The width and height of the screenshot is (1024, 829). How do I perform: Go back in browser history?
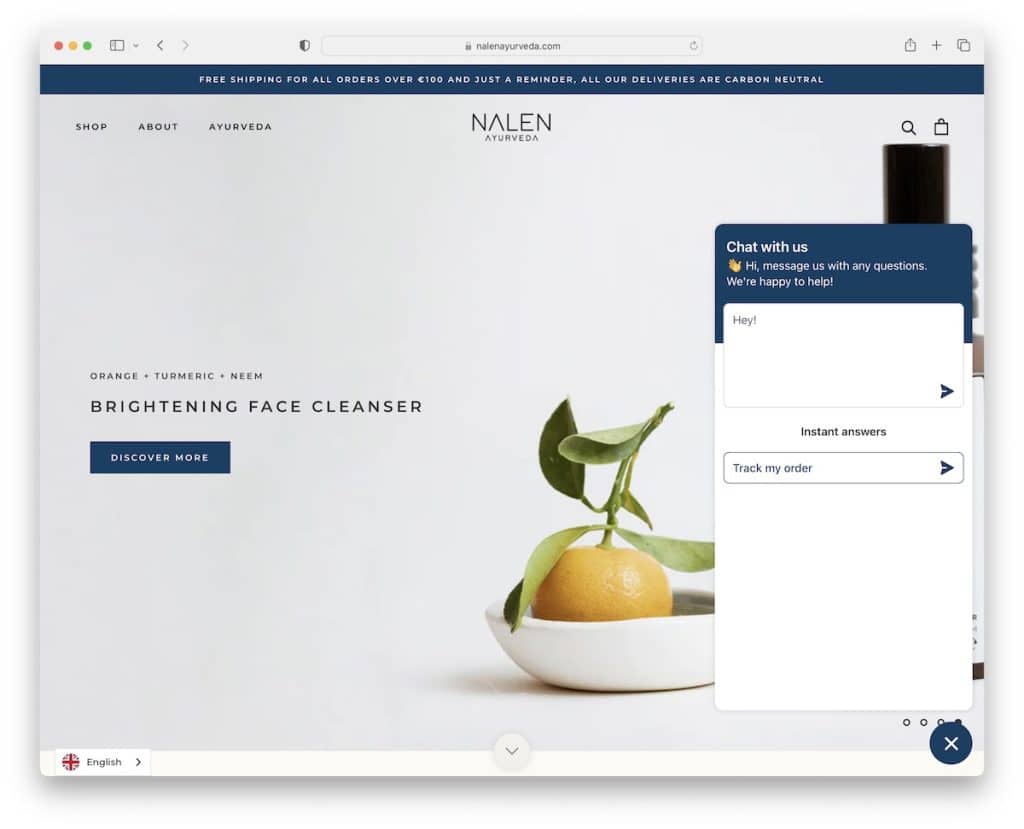160,46
